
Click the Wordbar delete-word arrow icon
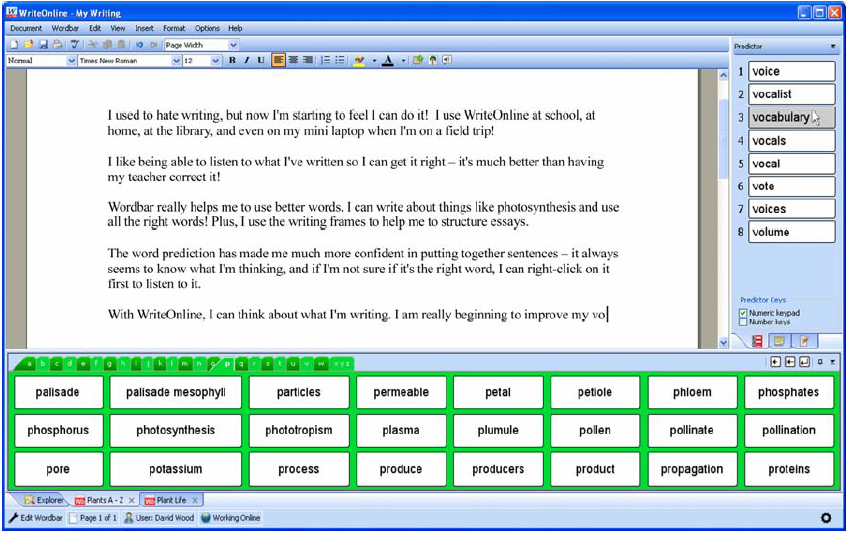(790, 362)
